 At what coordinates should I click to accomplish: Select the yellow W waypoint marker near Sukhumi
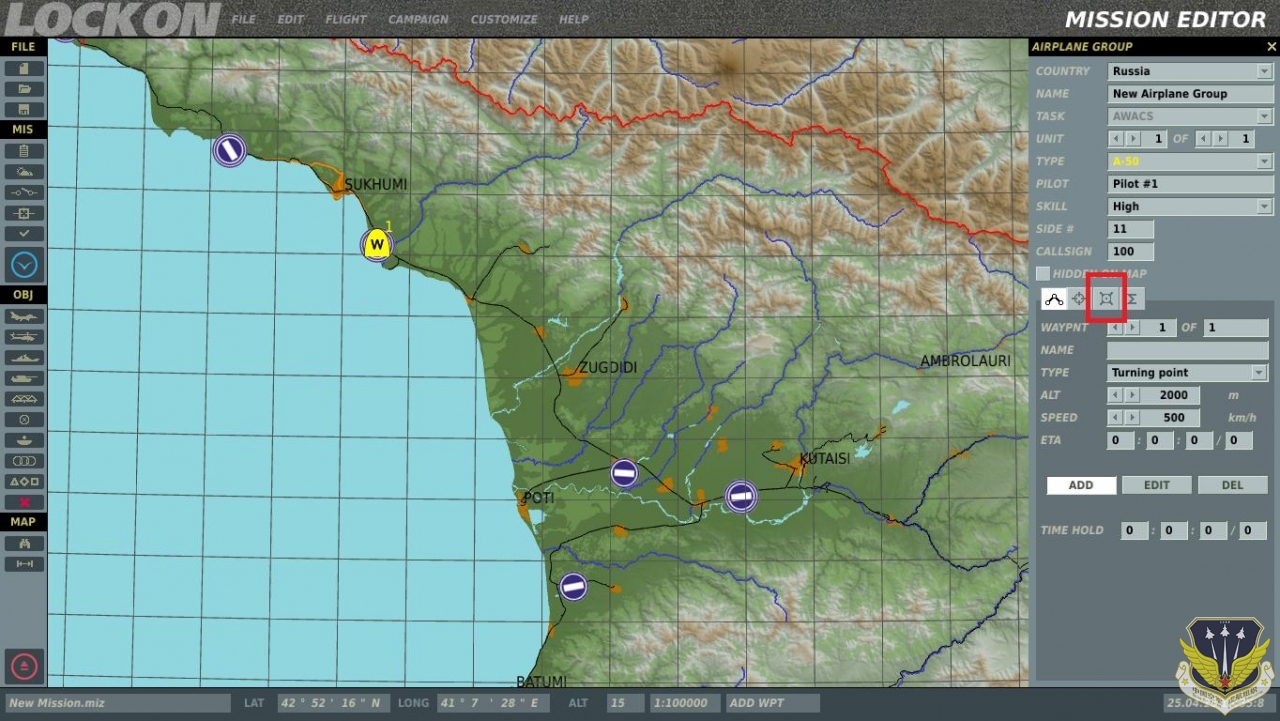click(x=376, y=244)
